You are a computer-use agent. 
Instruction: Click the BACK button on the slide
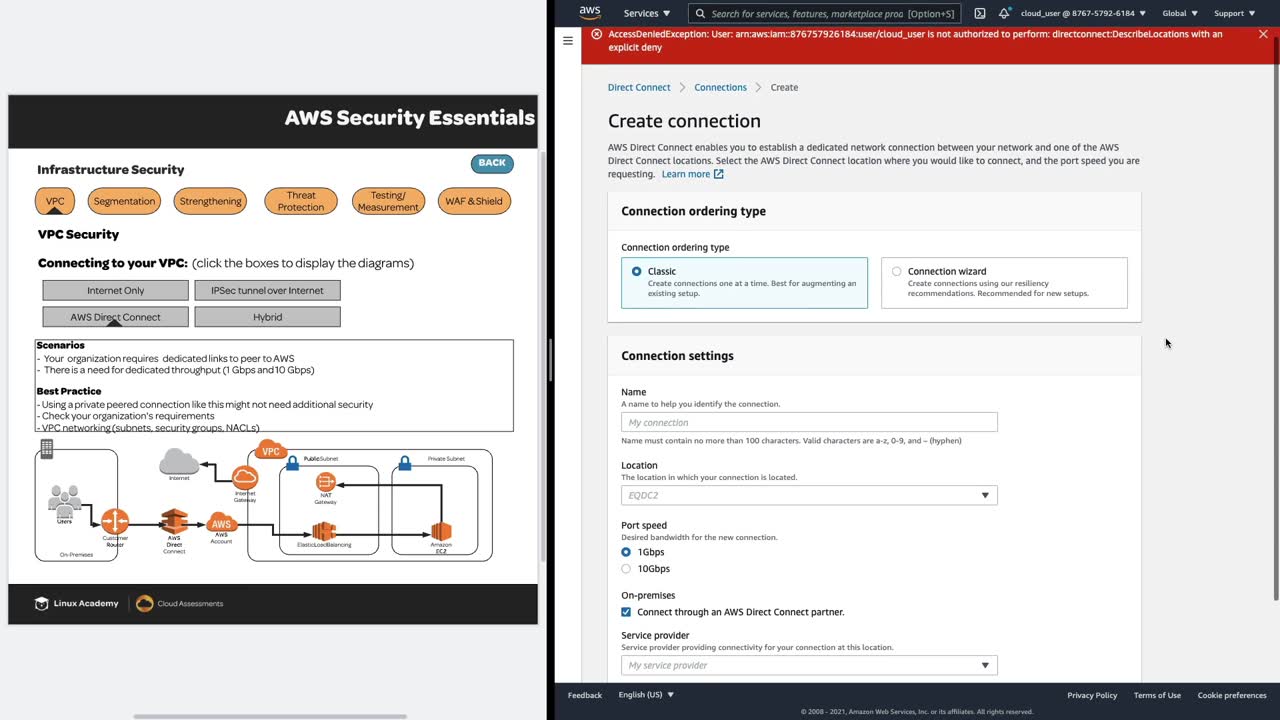[492, 163]
